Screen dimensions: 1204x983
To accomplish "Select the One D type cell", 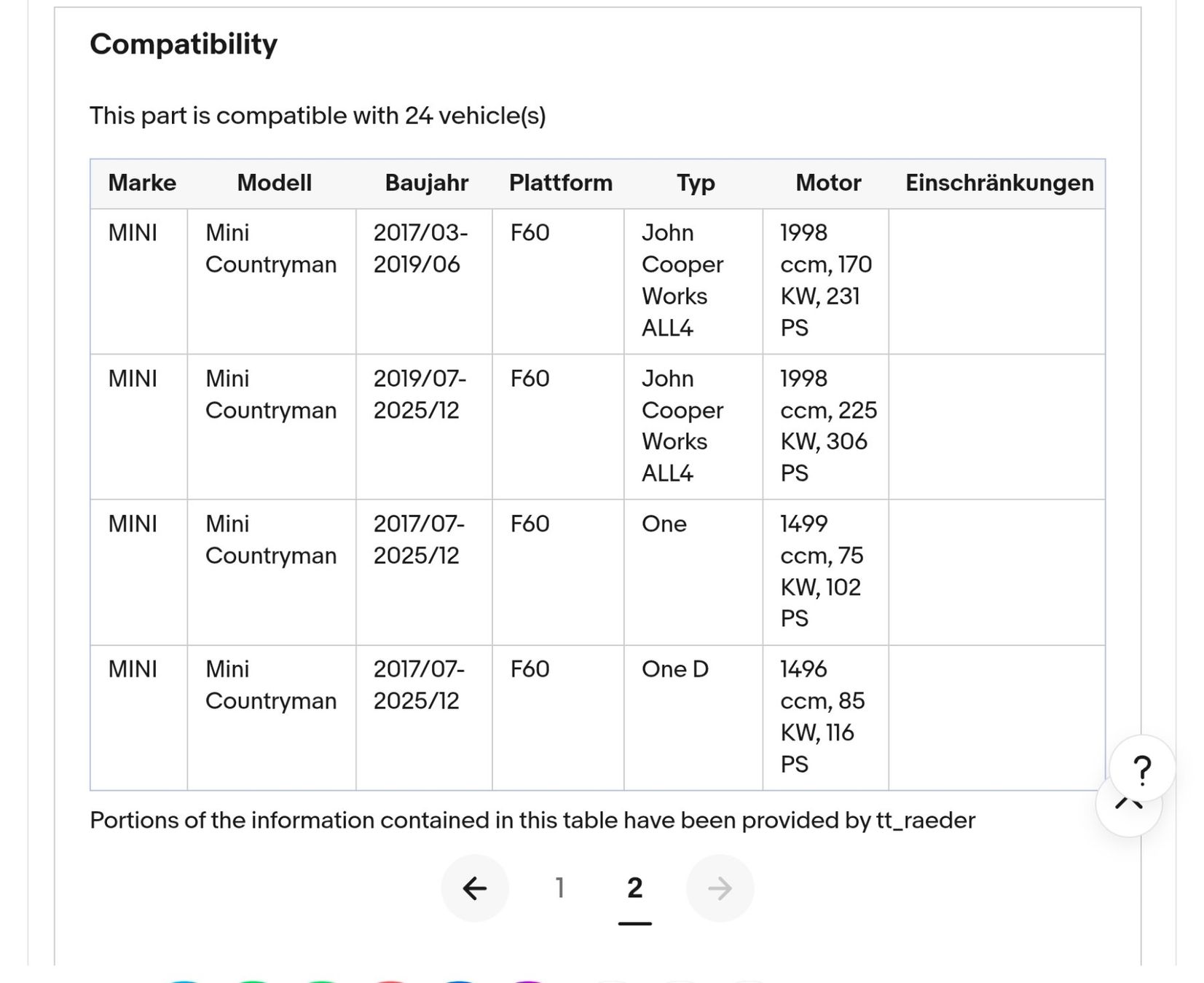I will click(x=675, y=669).
